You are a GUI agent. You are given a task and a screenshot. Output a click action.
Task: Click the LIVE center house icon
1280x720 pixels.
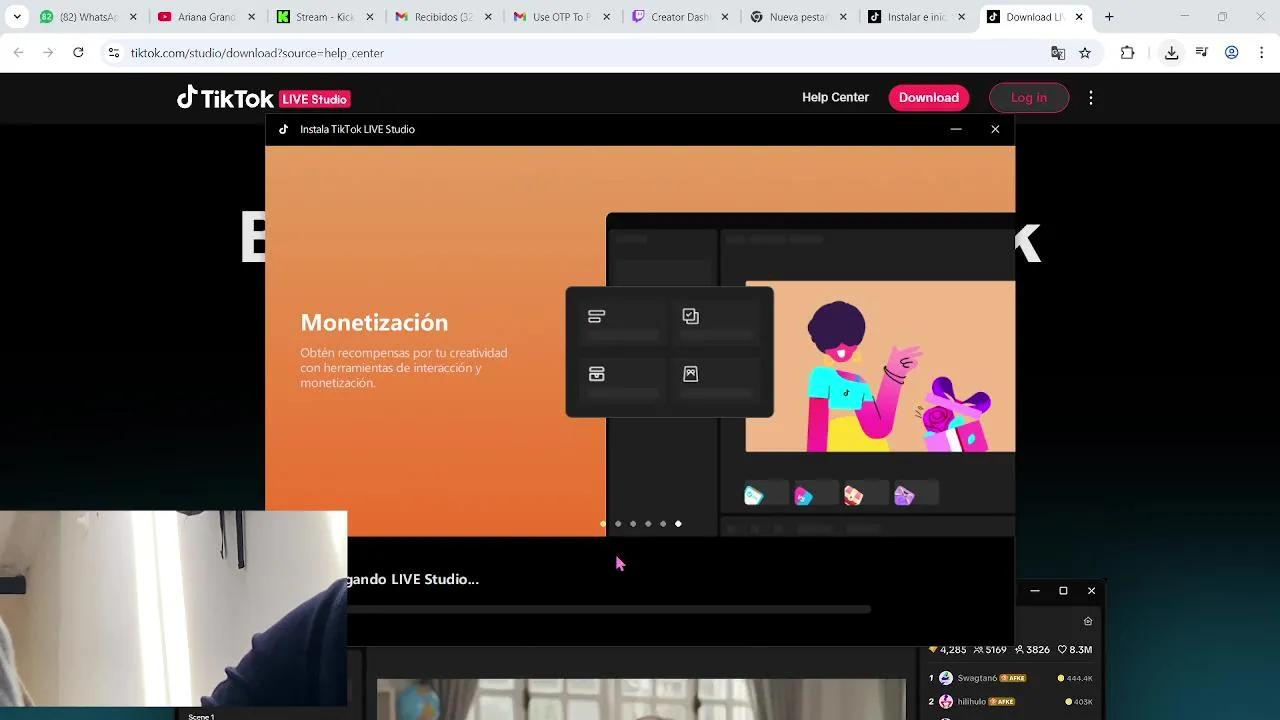tap(1088, 621)
